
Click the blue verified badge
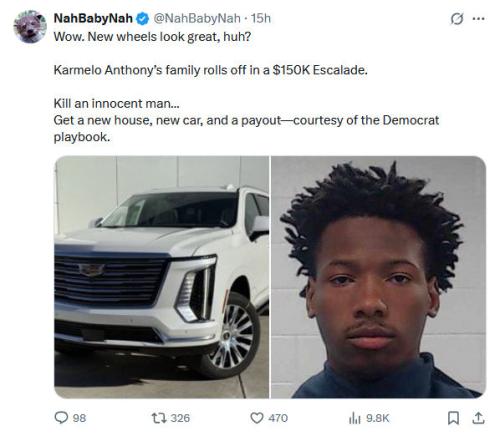point(143,19)
